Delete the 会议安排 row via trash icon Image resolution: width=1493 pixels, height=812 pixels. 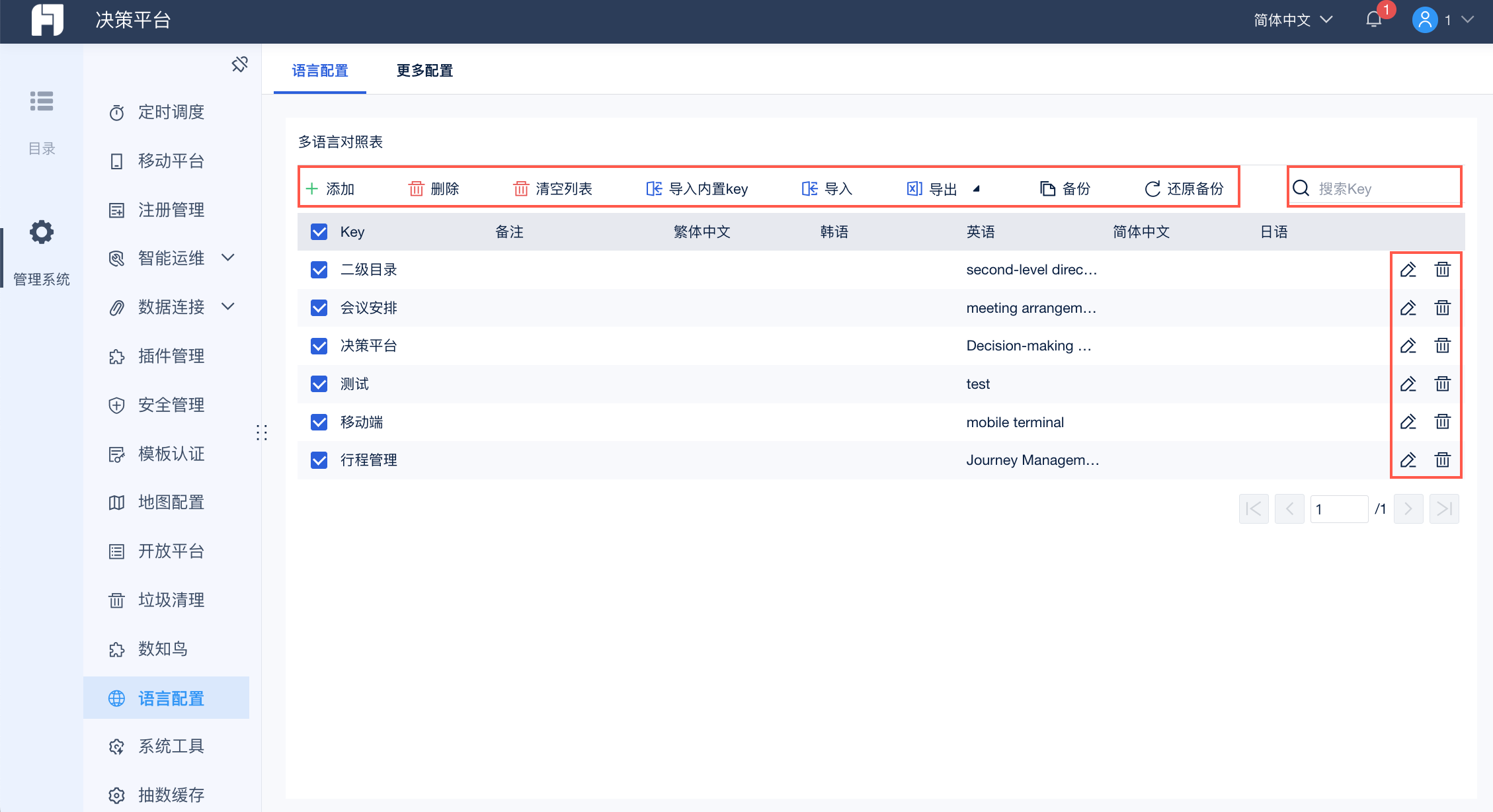point(1442,308)
